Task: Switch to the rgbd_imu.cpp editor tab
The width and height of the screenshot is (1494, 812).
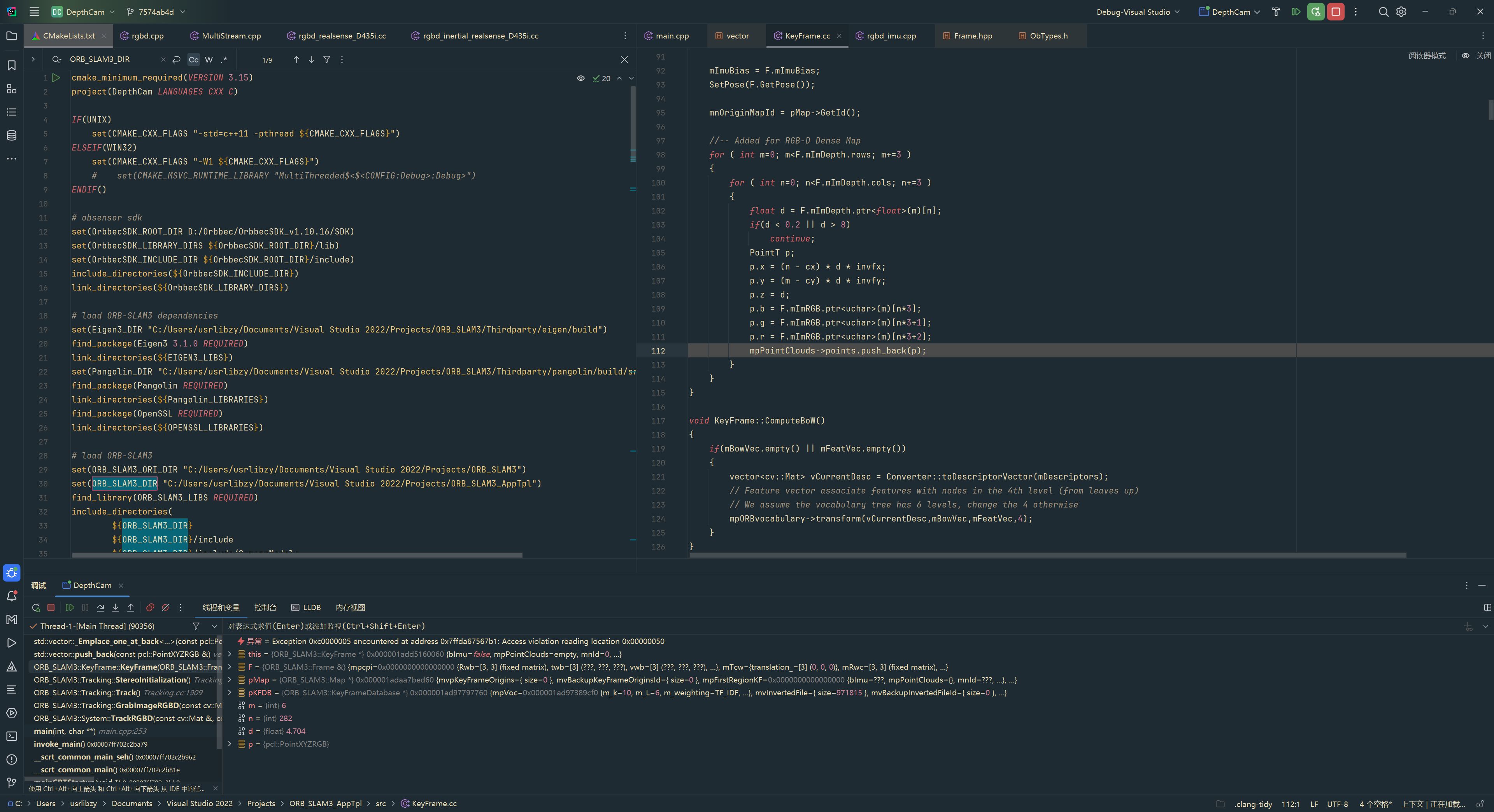Action: coord(891,36)
